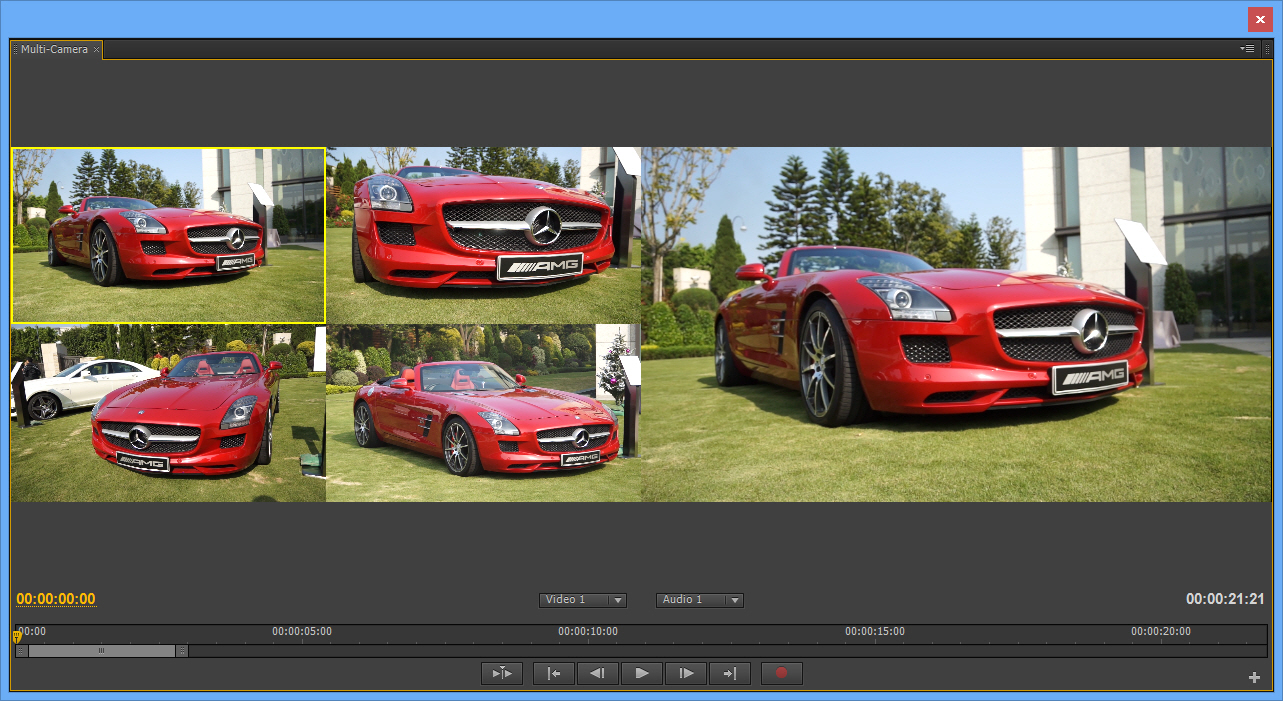
Task: Switch to the bottom-left camera with white car
Action: (x=168, y=413)
